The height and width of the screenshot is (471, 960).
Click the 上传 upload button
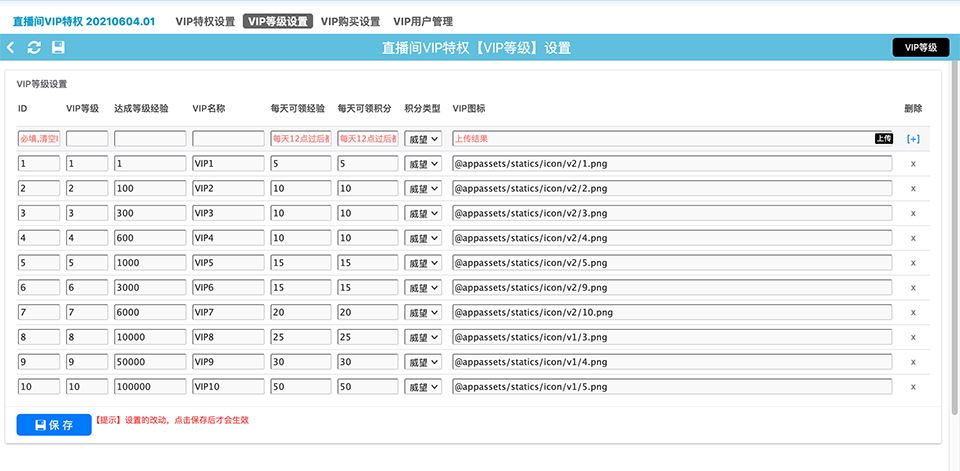coord(883,139)
